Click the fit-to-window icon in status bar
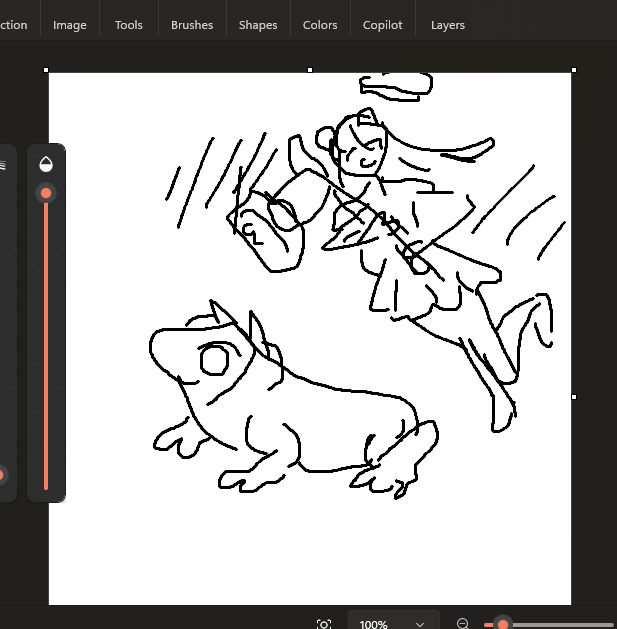This screenshot has height=629, width=617. (324, 624)
